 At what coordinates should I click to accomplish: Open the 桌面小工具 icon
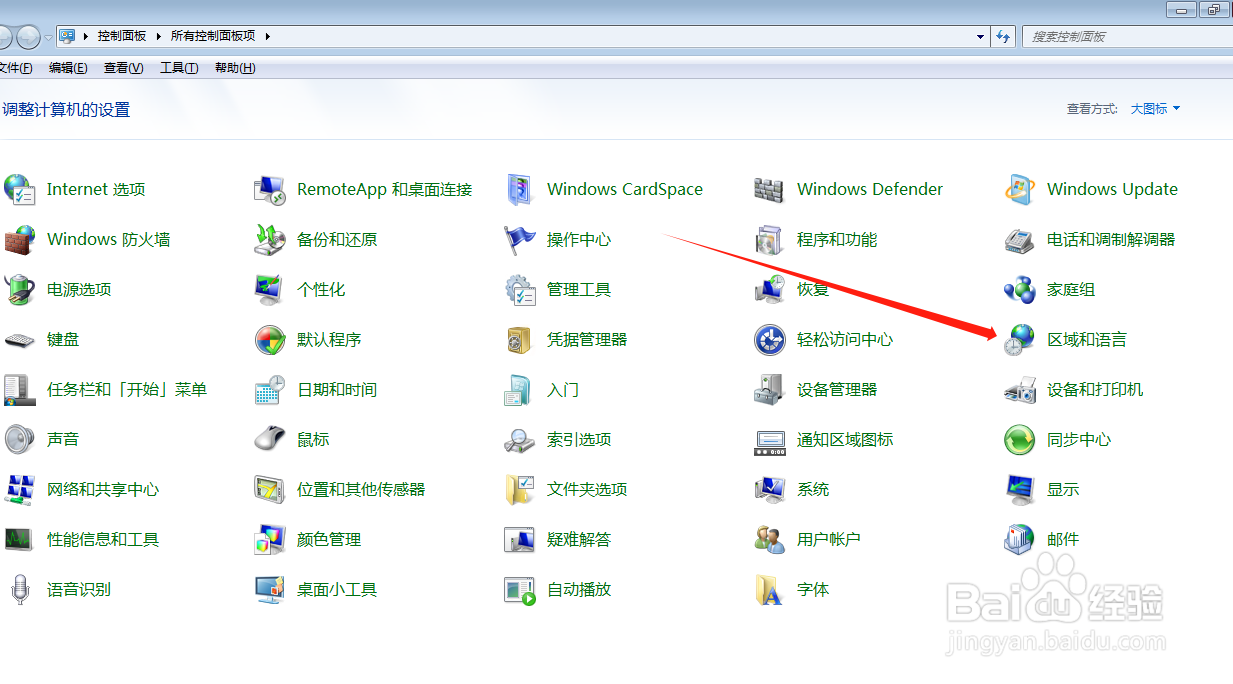(x=270, y=589)
